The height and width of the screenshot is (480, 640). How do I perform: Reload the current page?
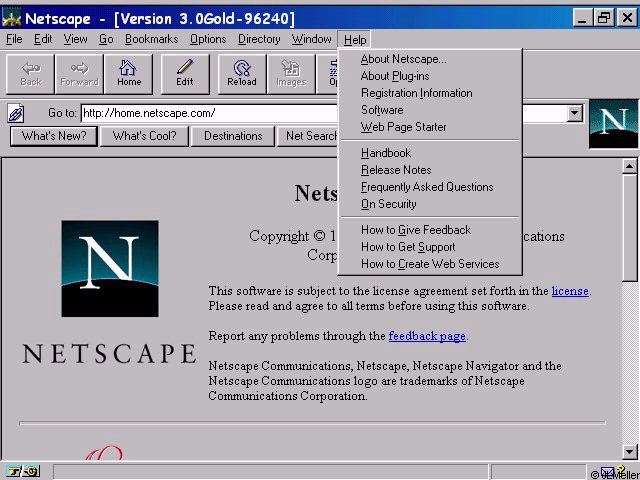point(242,74)
